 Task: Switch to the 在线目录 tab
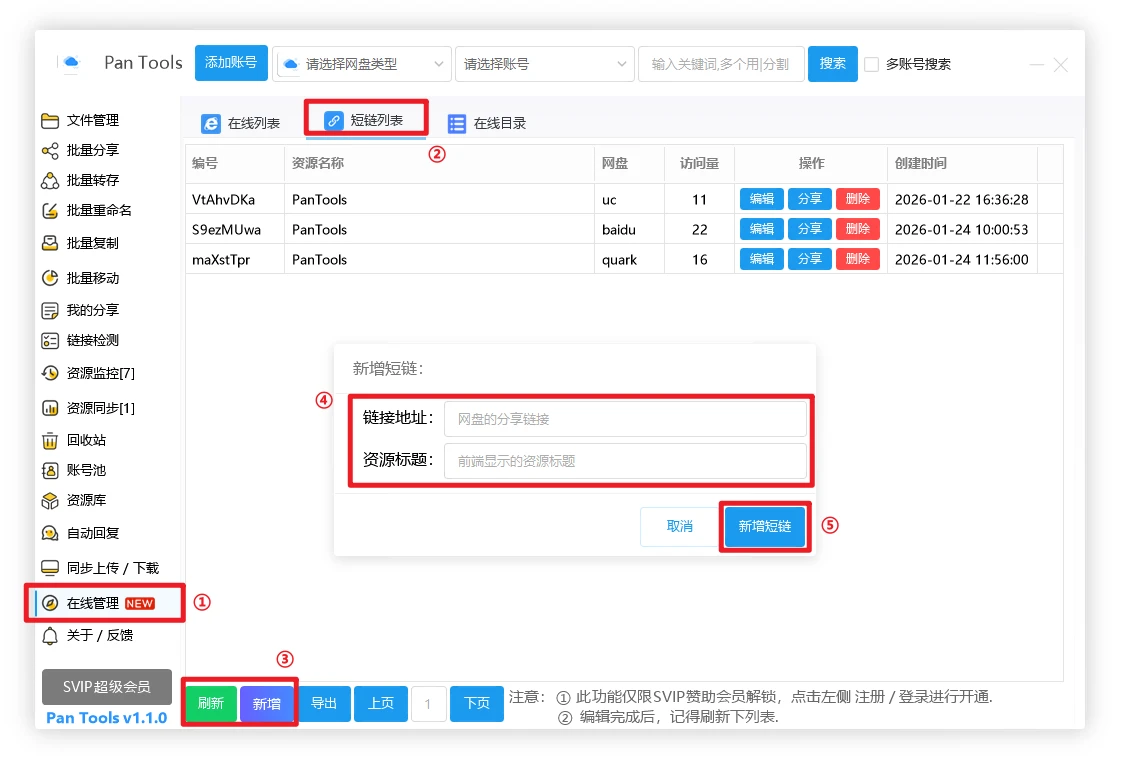click(487, 124)
